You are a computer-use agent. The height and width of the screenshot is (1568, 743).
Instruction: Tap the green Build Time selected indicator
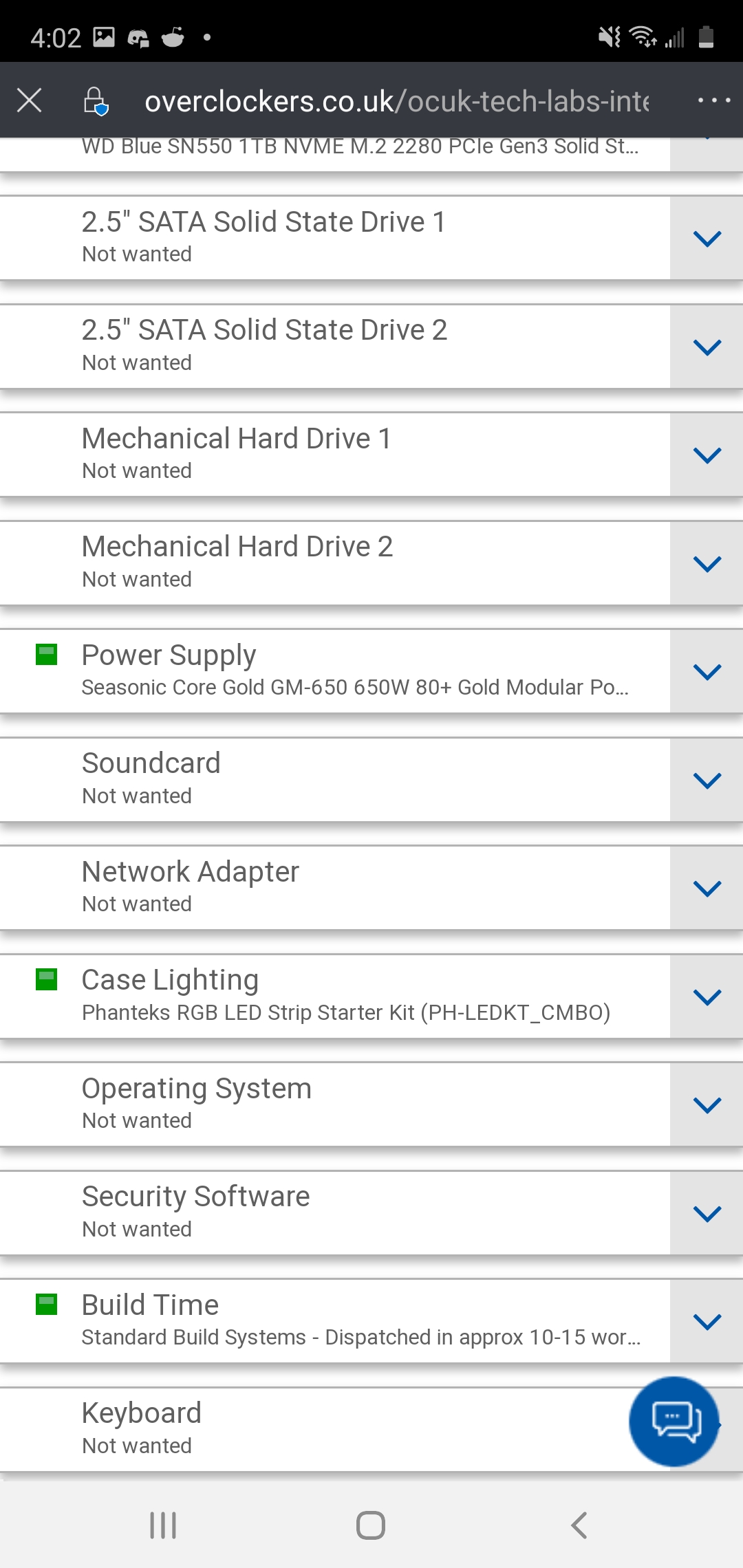pyautogui.click(x=46, y=1304)
